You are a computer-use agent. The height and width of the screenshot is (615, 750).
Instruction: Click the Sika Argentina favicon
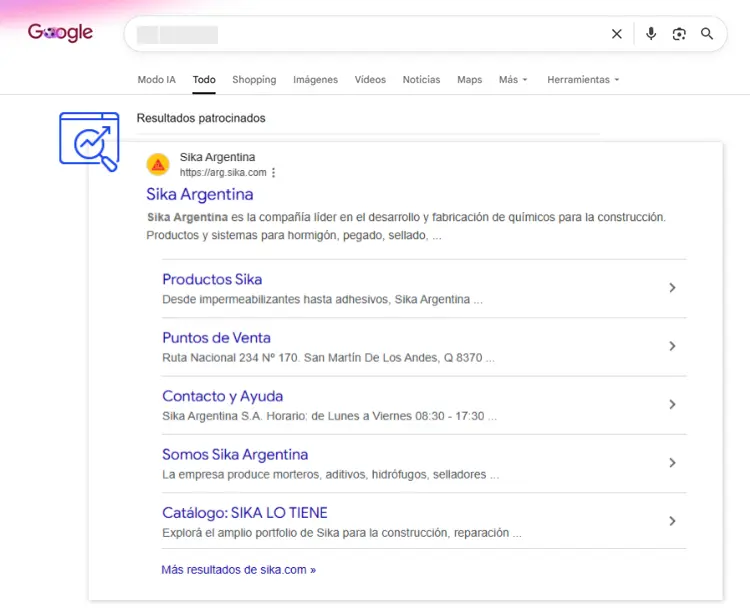click(x=158, y=165)
